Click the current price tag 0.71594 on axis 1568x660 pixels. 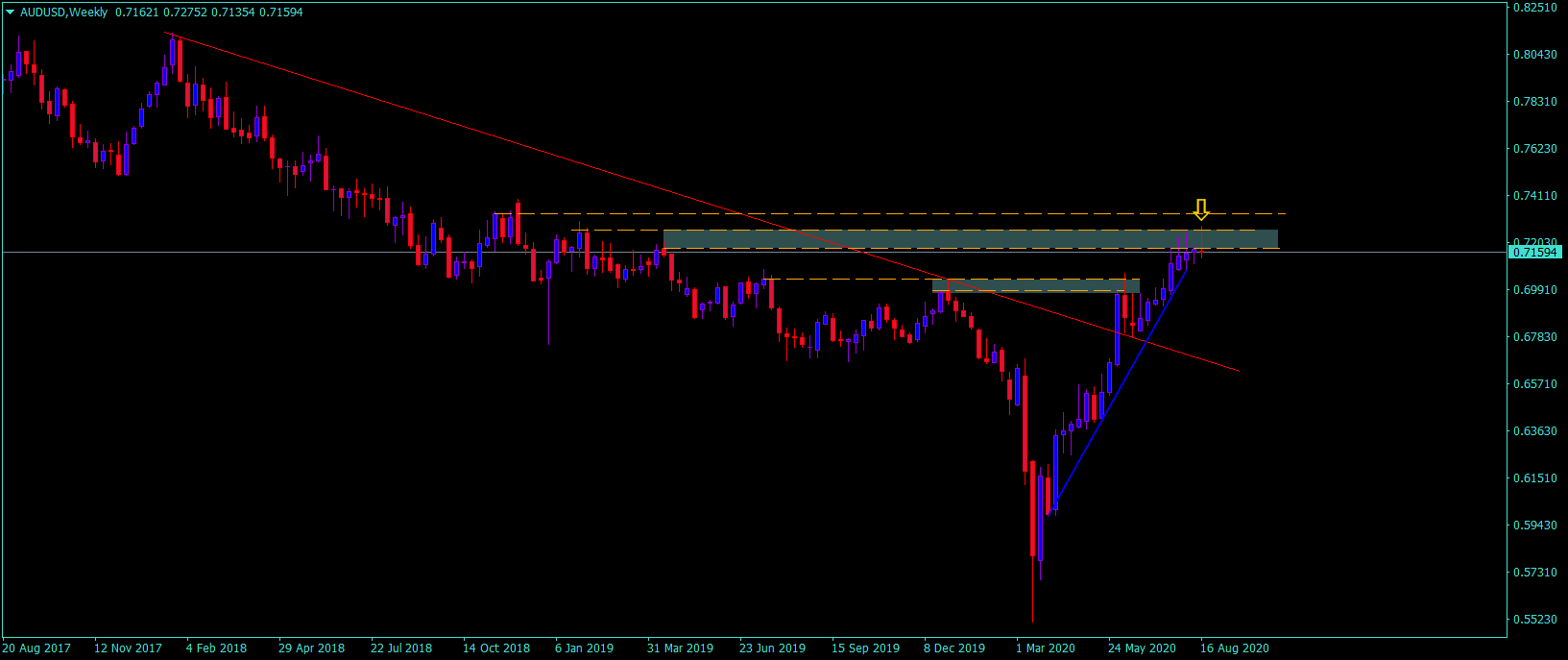pyautogui.click(x=1534, y=253)
